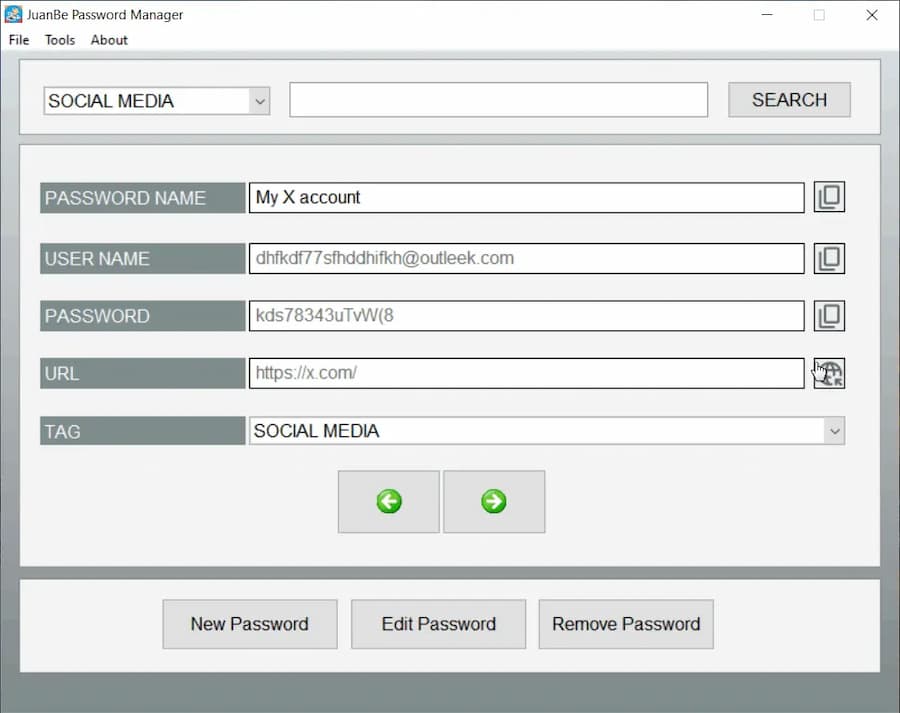Click the password value field
Viewport: 900px width, 713px height.
pyautogui.click(x=526, y=316)
